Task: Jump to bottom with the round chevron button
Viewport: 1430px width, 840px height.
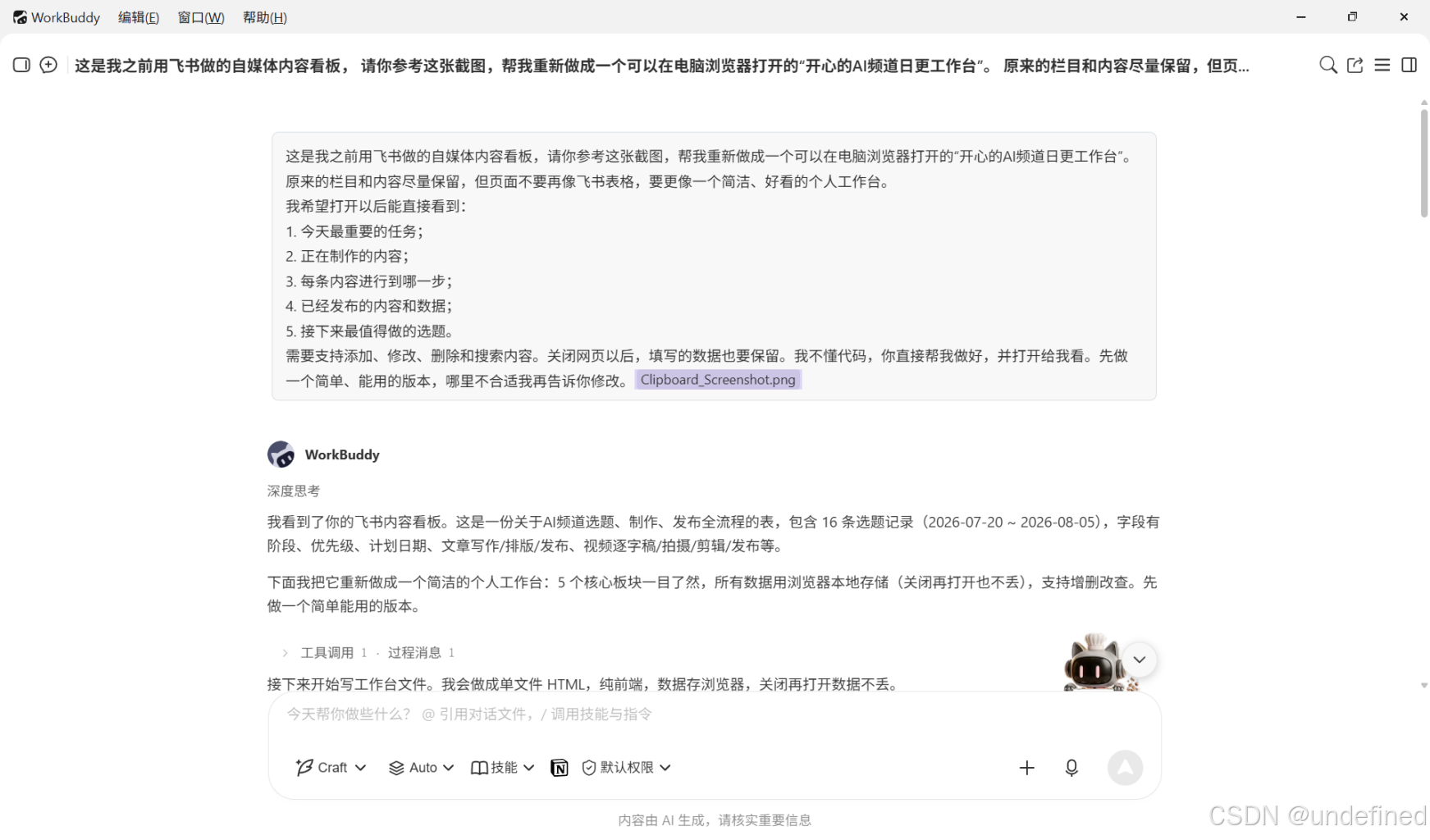Action: [1140, 660]
